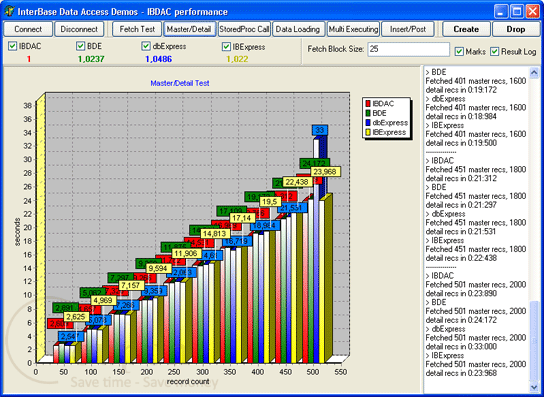544x397 pixels.
Task: Uncheck the dbExpress checkbox
Action: 146,46
